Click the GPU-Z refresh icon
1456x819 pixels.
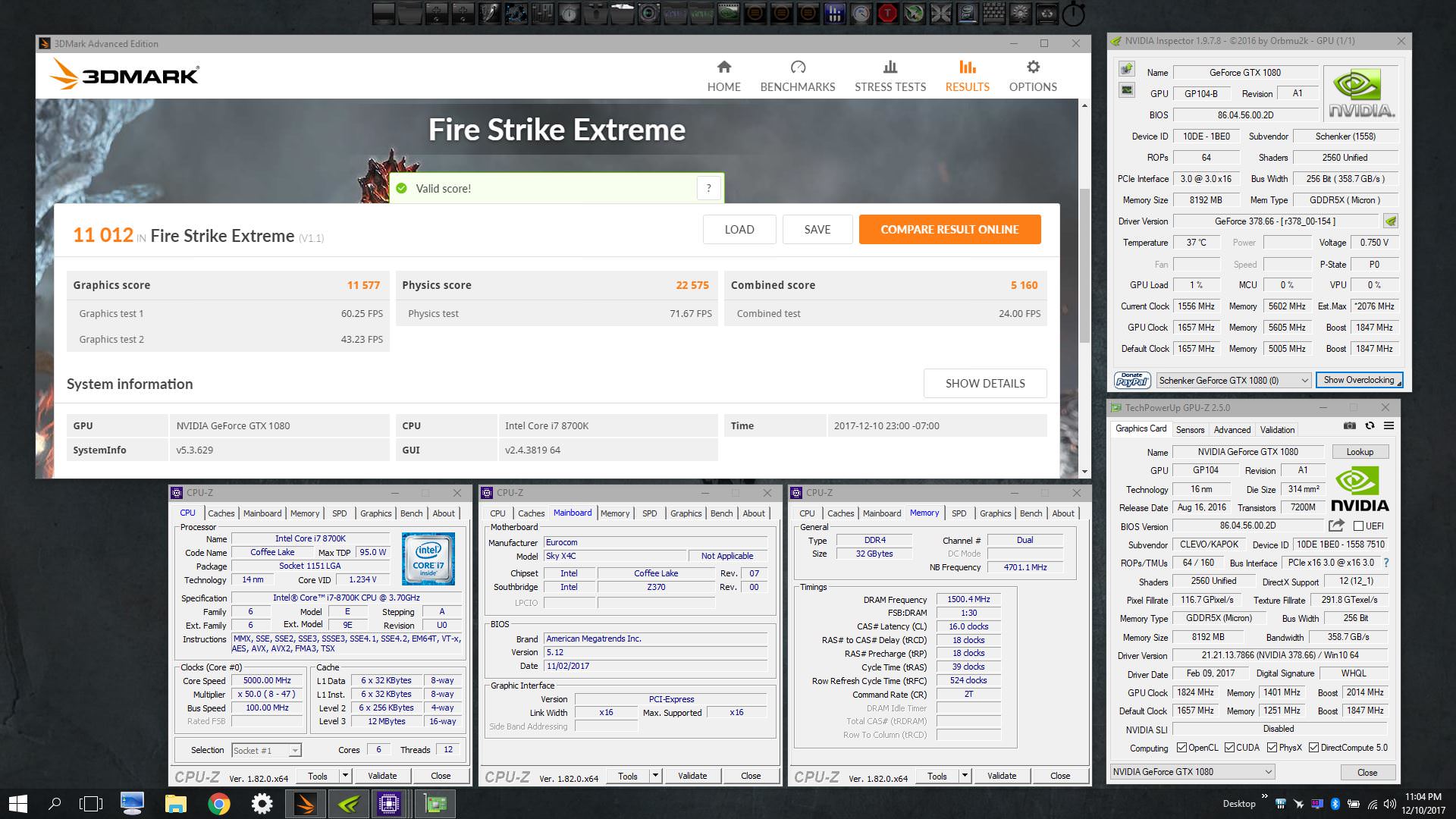click(x=1370, y=426)
